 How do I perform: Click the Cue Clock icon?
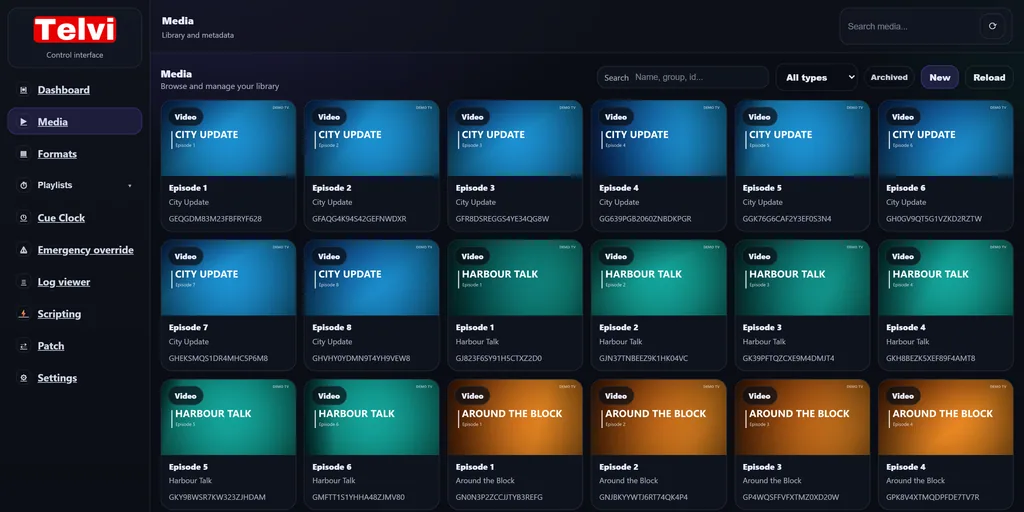coord(24,218)
